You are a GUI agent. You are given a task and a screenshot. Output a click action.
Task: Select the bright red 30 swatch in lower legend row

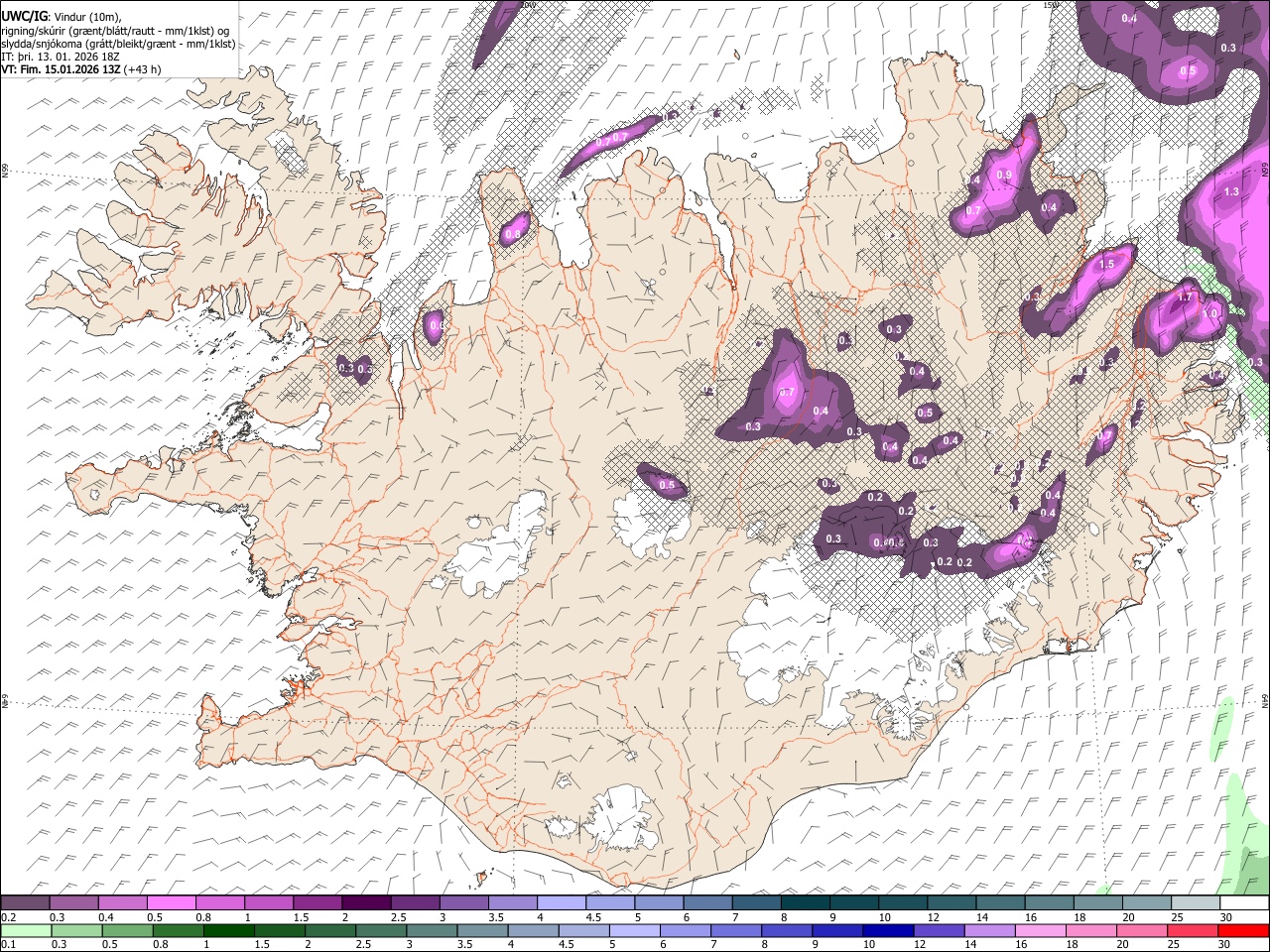coord(1243,930)
